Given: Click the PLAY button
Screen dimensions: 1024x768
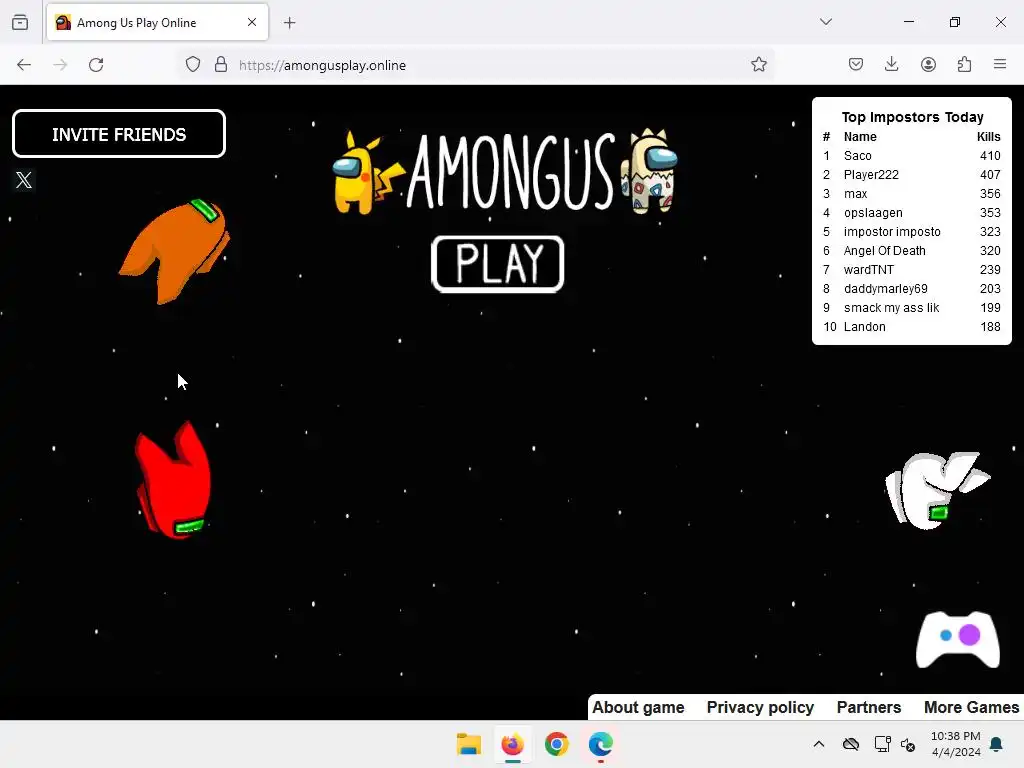Looking at the screenshot, I should click(x=498, y=264).
